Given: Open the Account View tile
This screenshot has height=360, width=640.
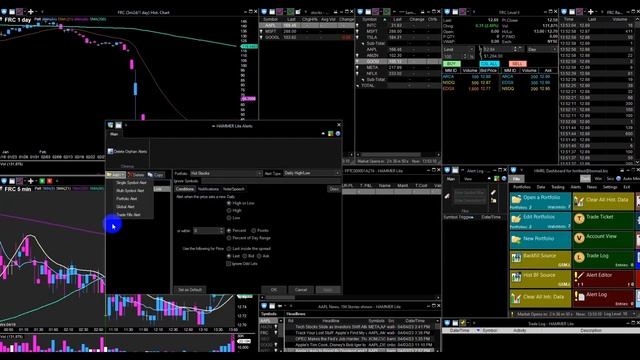Looking at the screenshot, I should pyautogui.click(x=603, y=240).
